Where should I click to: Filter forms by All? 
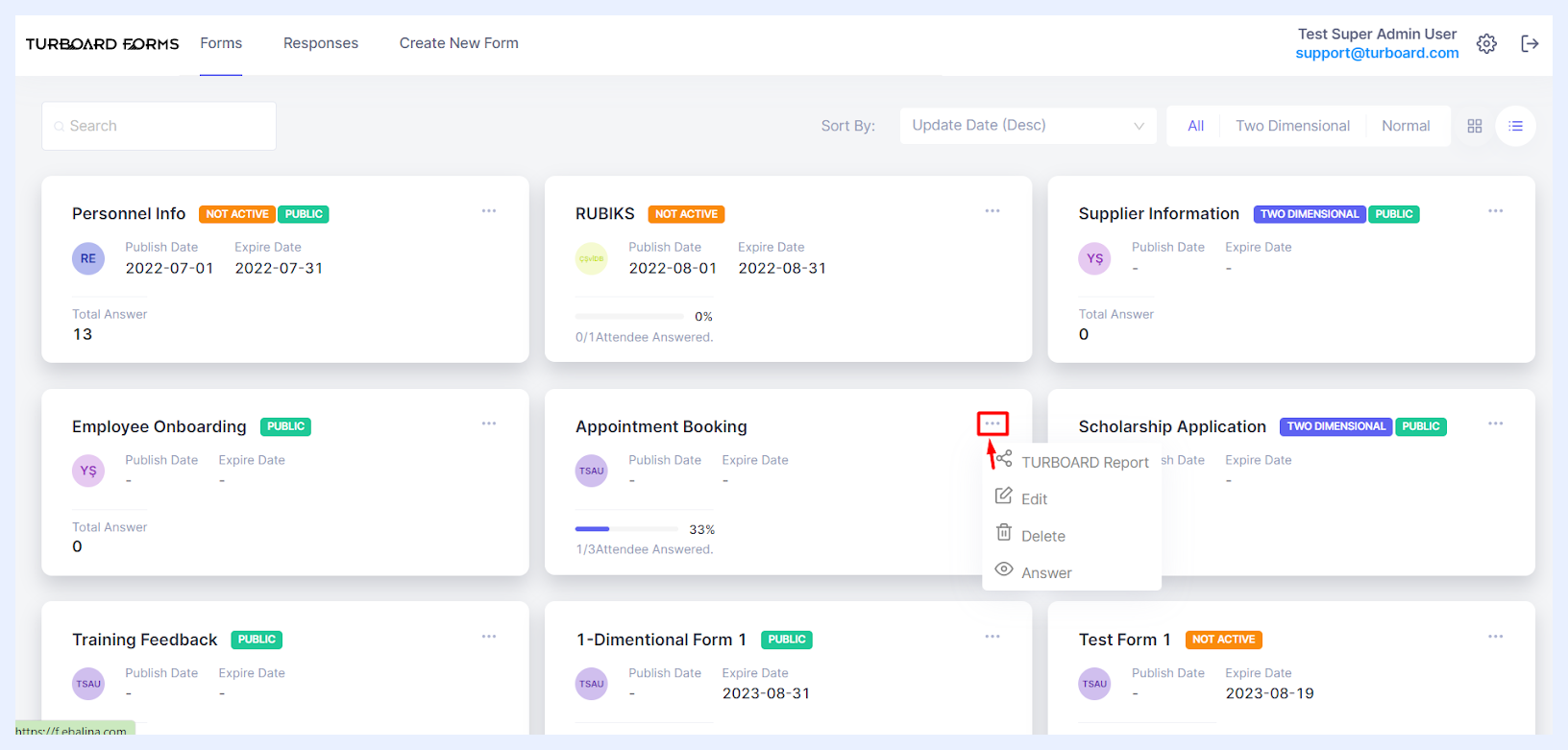[x=1196, y=126]
